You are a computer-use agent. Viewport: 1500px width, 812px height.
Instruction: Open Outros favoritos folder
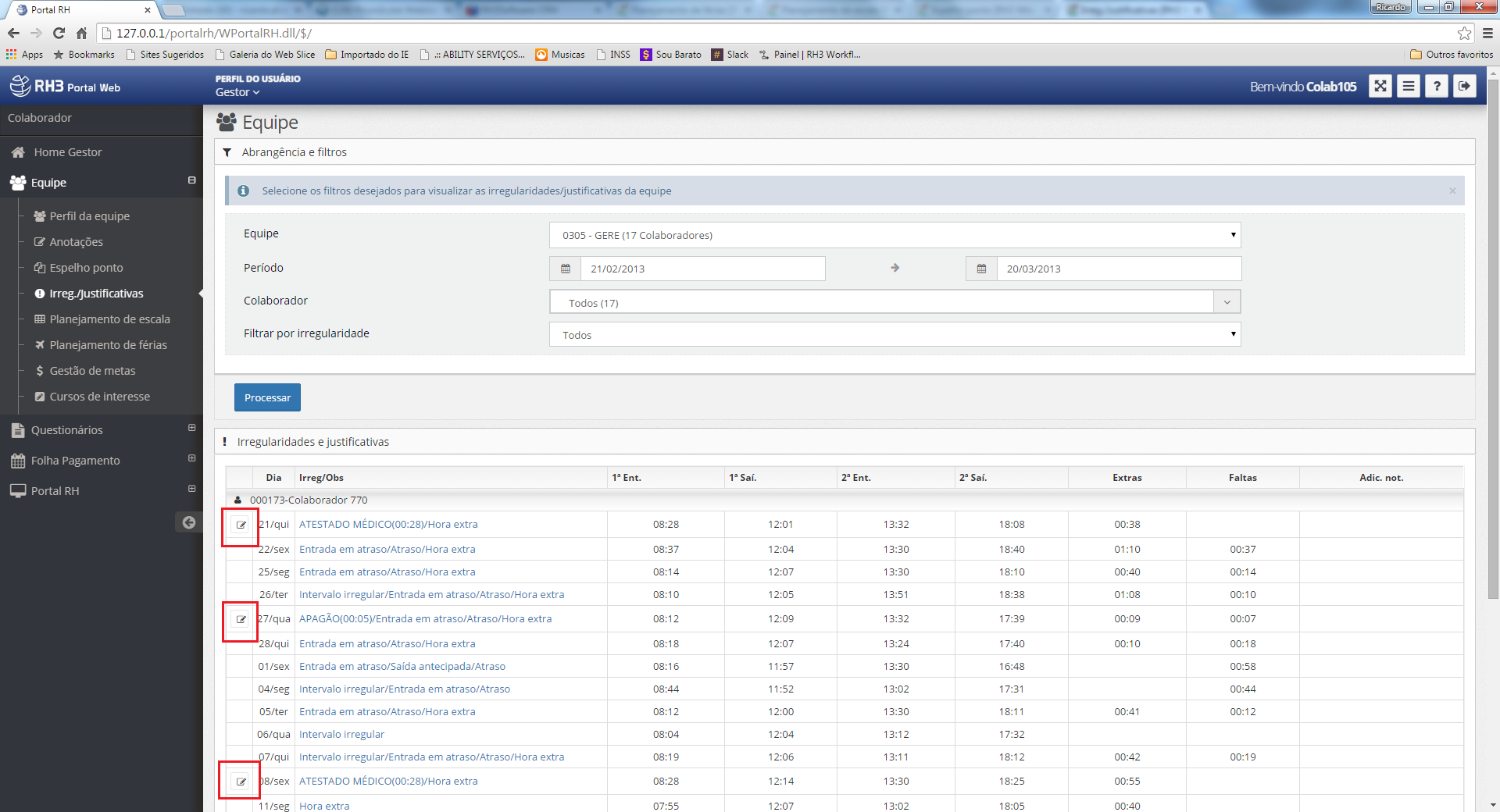pyautogui.click(x=1452, y=55)
